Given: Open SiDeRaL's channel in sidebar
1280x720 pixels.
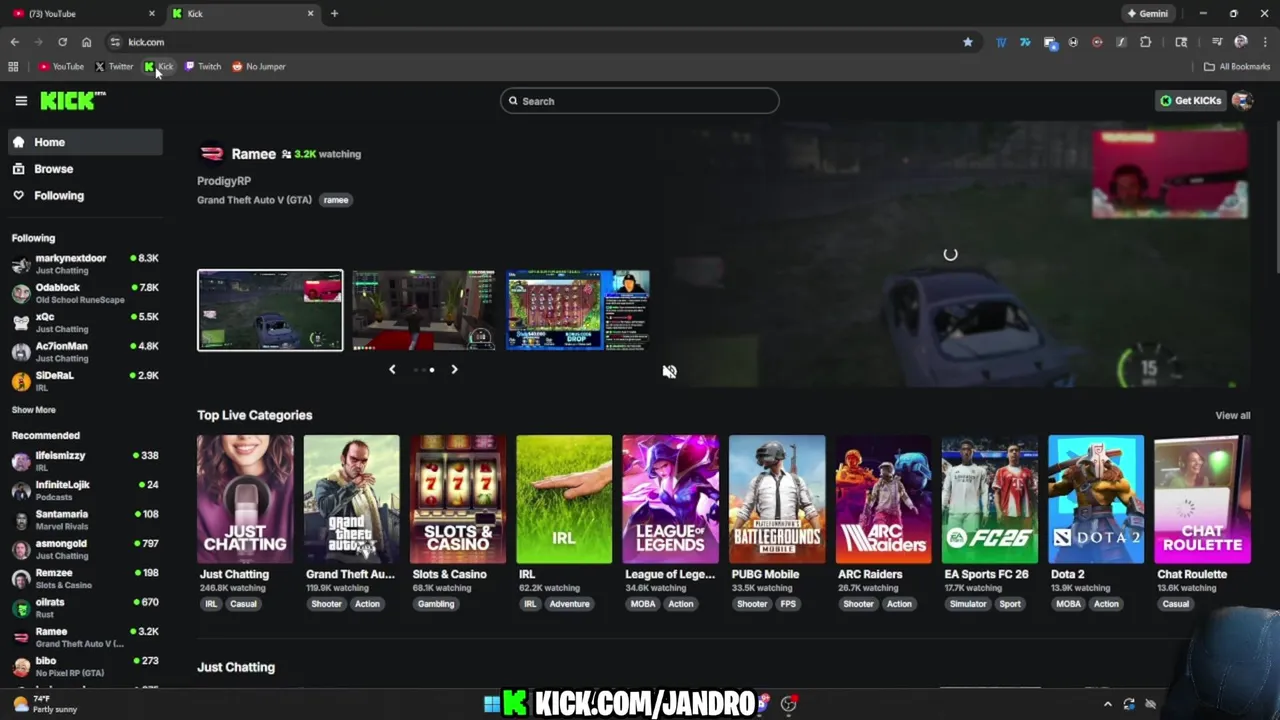Looking at the screenshot, I should pyautogui.click(x=85, y=380).
